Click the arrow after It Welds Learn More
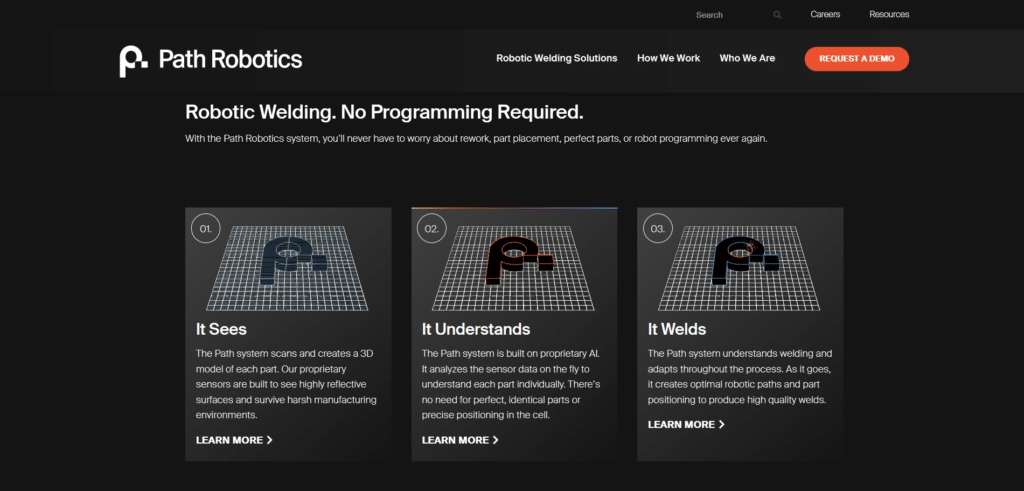This screenshot has height=491, width=1024. [722, 424]
